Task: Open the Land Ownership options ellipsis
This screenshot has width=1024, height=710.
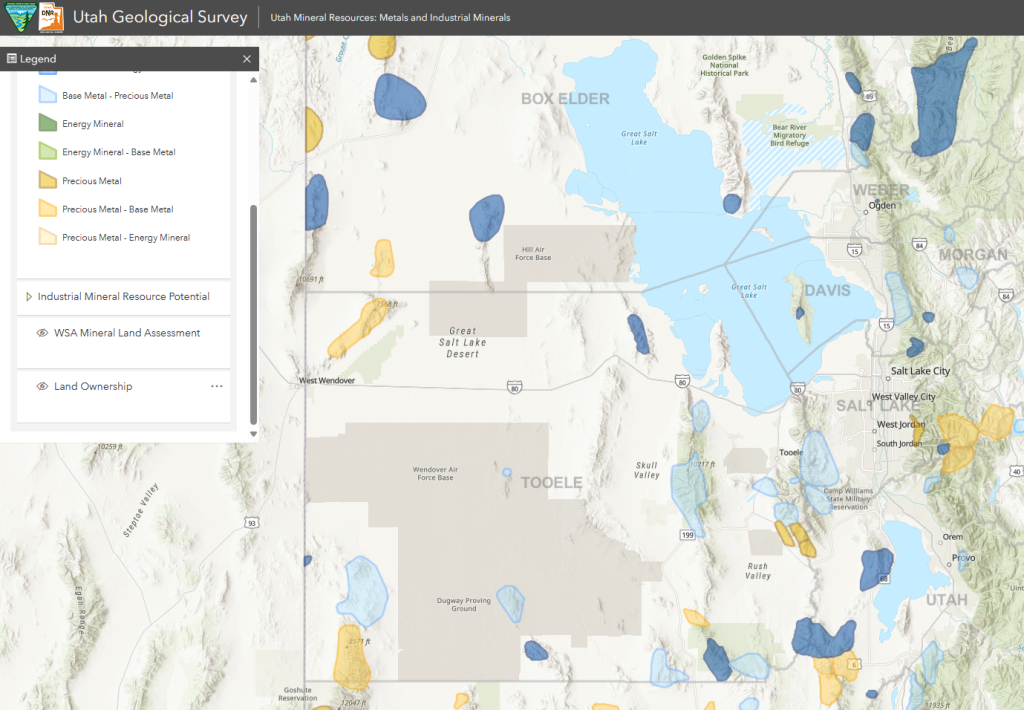Action: (216, 386)
